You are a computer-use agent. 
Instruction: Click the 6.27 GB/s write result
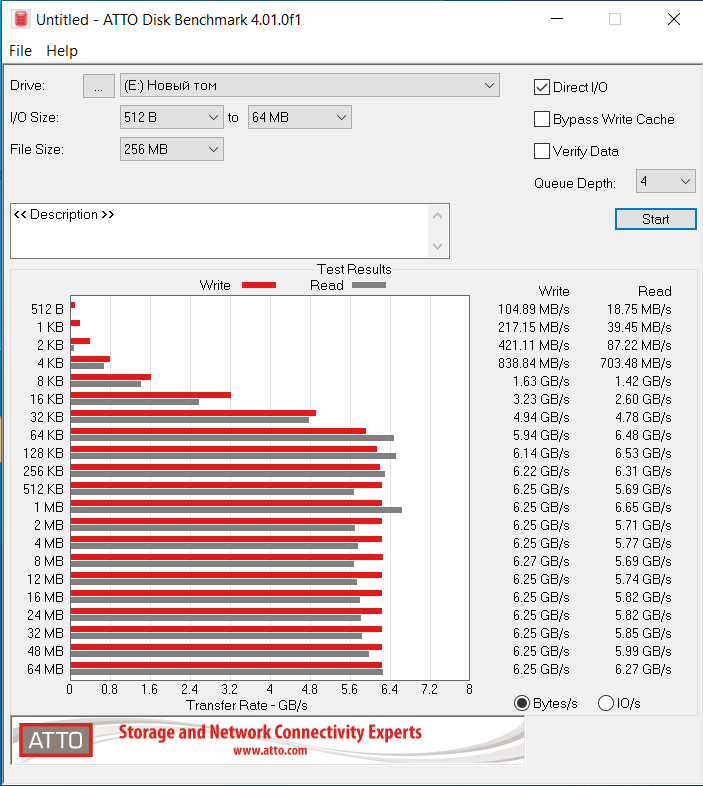coord(541,561)
